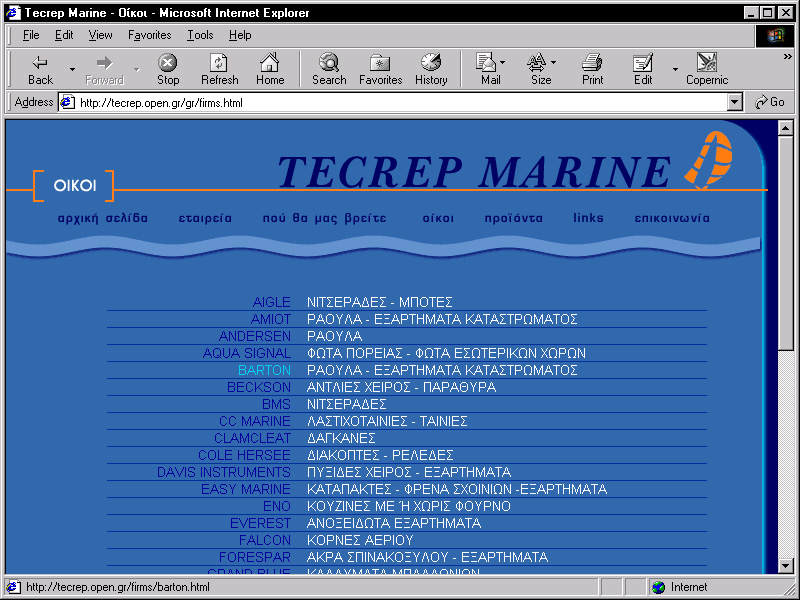Click the Tecrep Marine orange sail logo
This screenshot has width=800, height=600.
[708, 160]
